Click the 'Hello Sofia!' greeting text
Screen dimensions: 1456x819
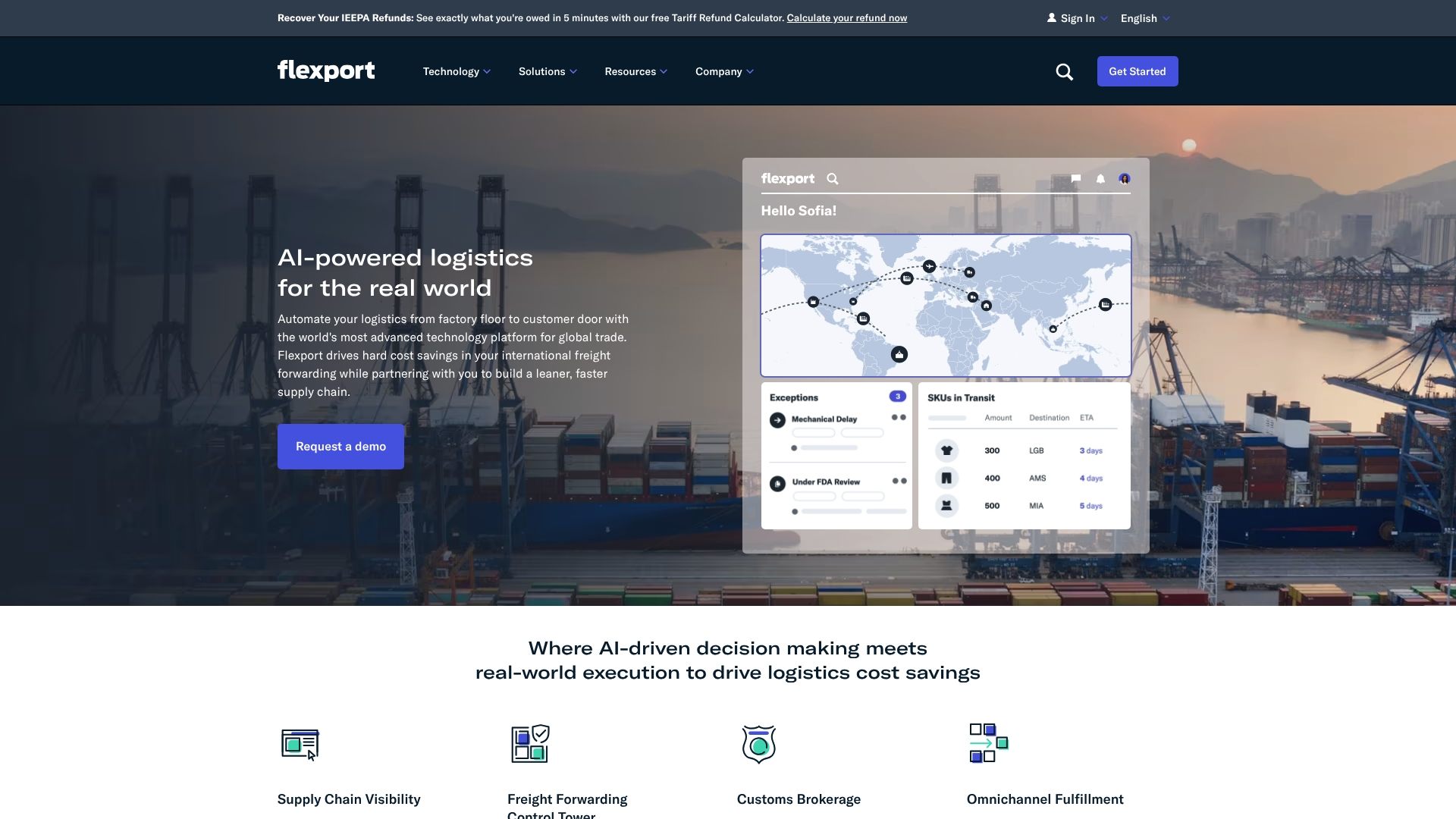pyautogui.click(x=799, y=211)
